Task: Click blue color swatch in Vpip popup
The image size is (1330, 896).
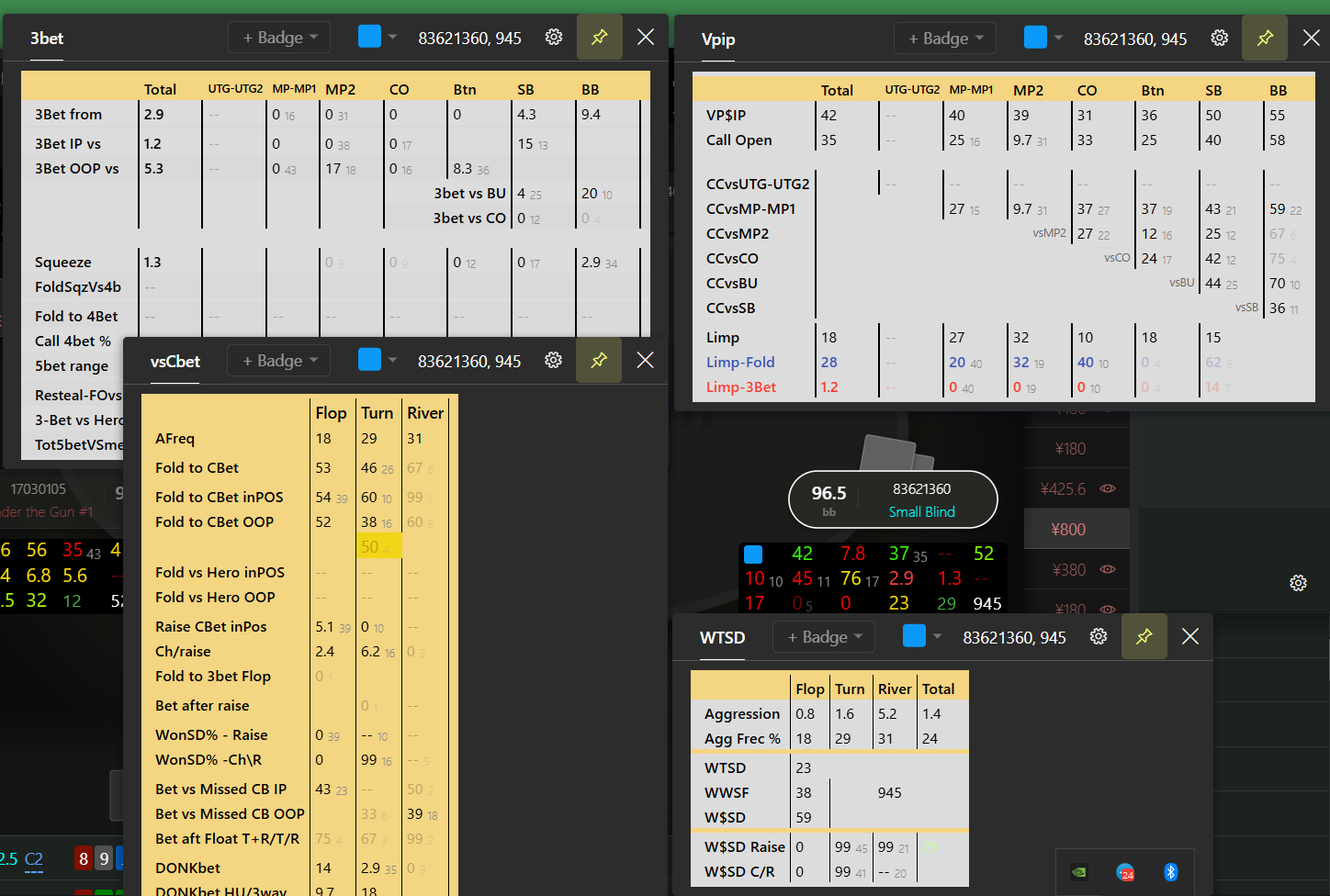Action: [1035, 37]
